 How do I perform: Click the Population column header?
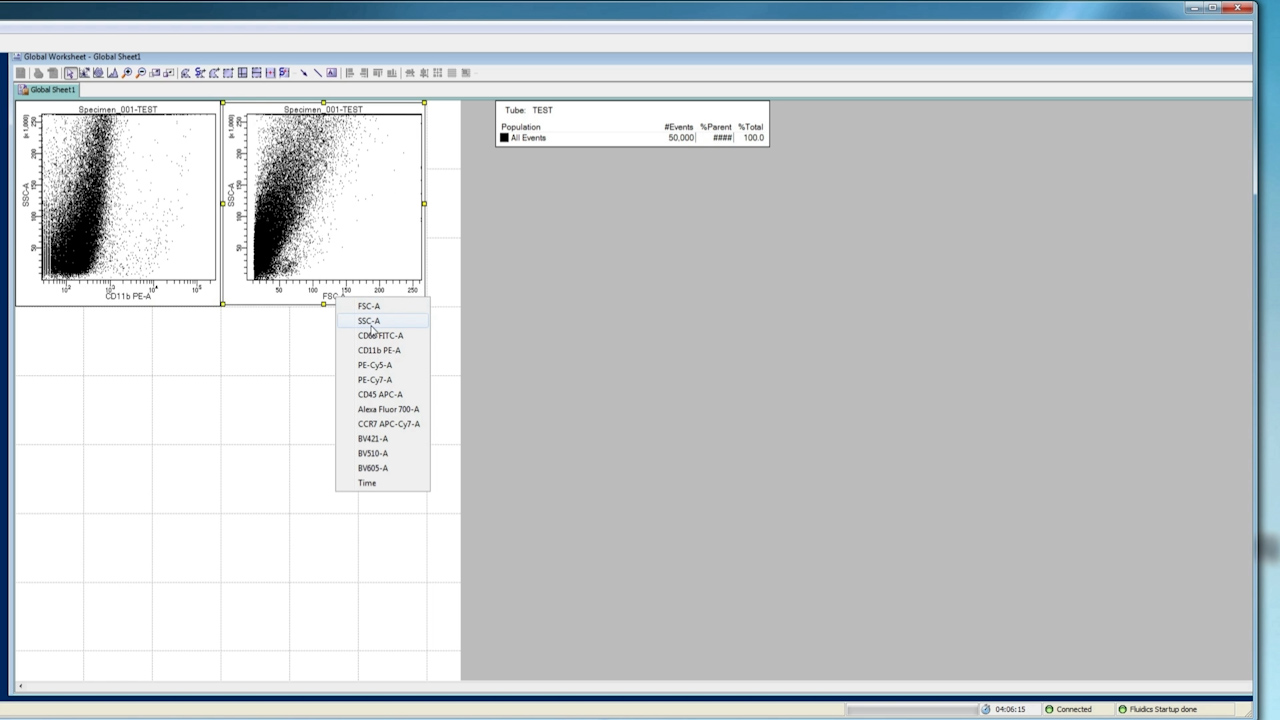click(521, 127)
